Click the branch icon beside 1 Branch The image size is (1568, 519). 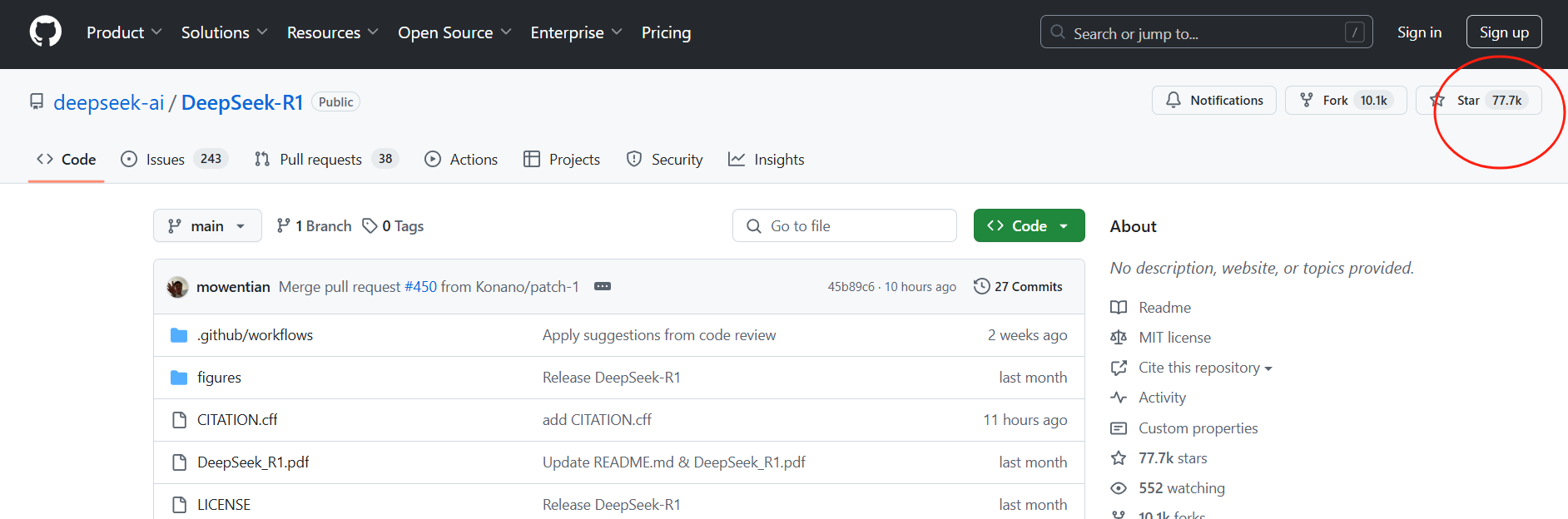(283, 225)
